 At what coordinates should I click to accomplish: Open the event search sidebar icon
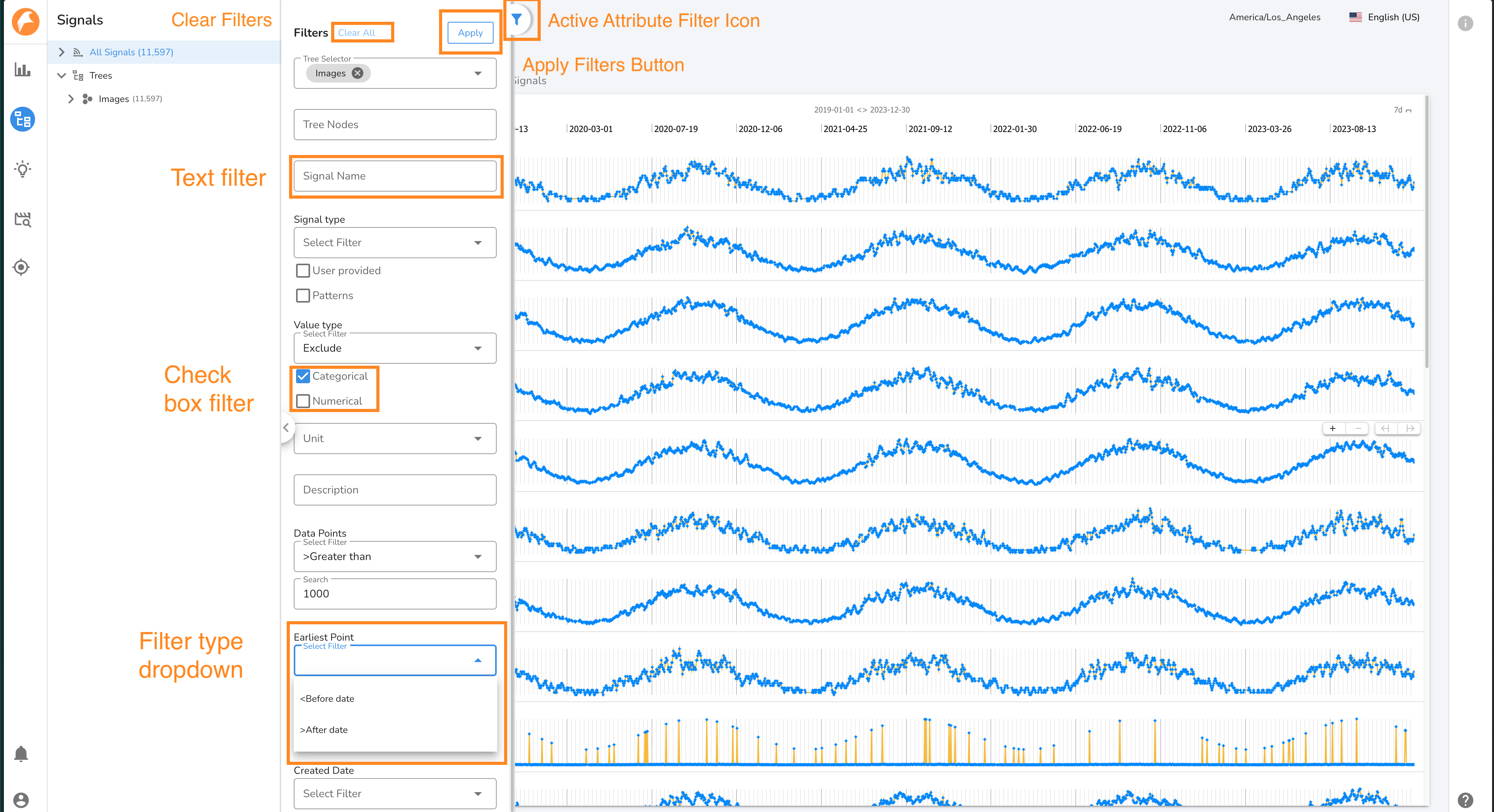[x=23, y=219]
